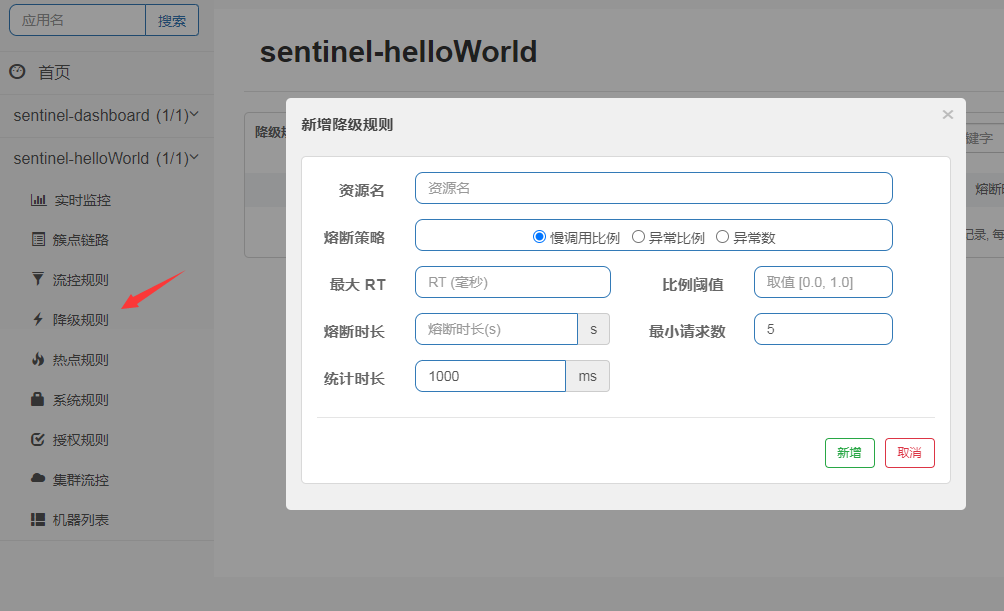Close the 新增降级规则 dialog with X

click(x=948, y=115)
